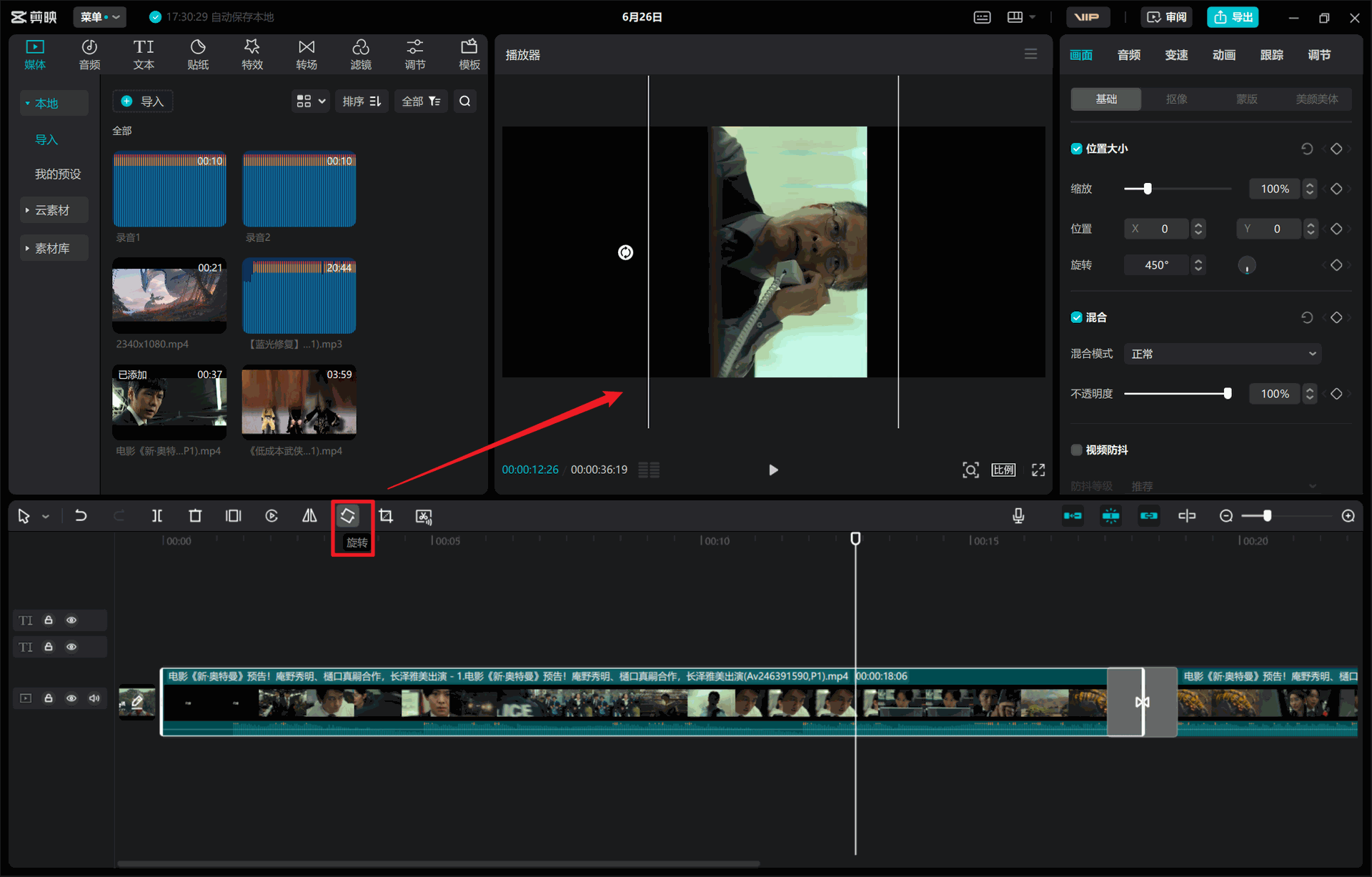Click the delete clip trash icon
The height and width of the screenshot is (877, 1372).
click(x=195, y=516)
